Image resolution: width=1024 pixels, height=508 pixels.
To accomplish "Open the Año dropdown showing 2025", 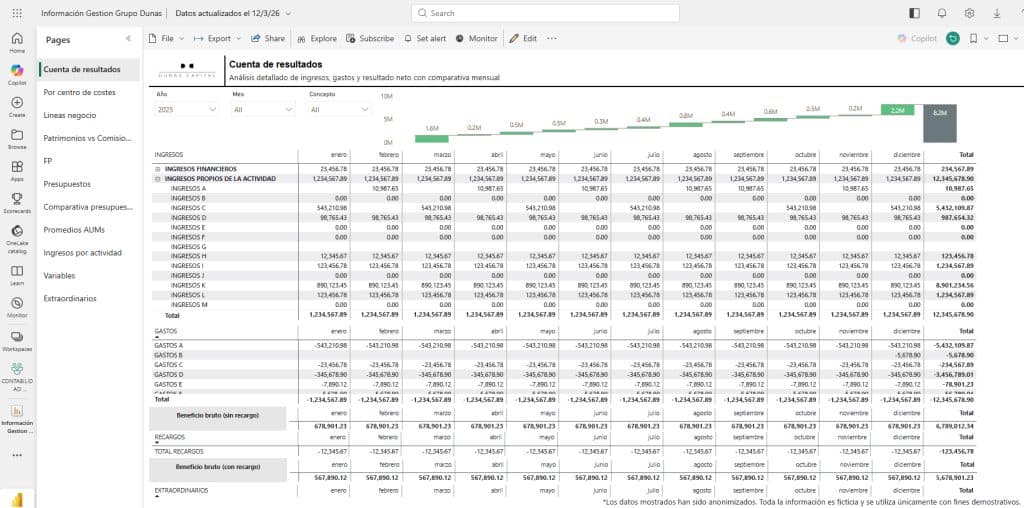I will 187,110.
